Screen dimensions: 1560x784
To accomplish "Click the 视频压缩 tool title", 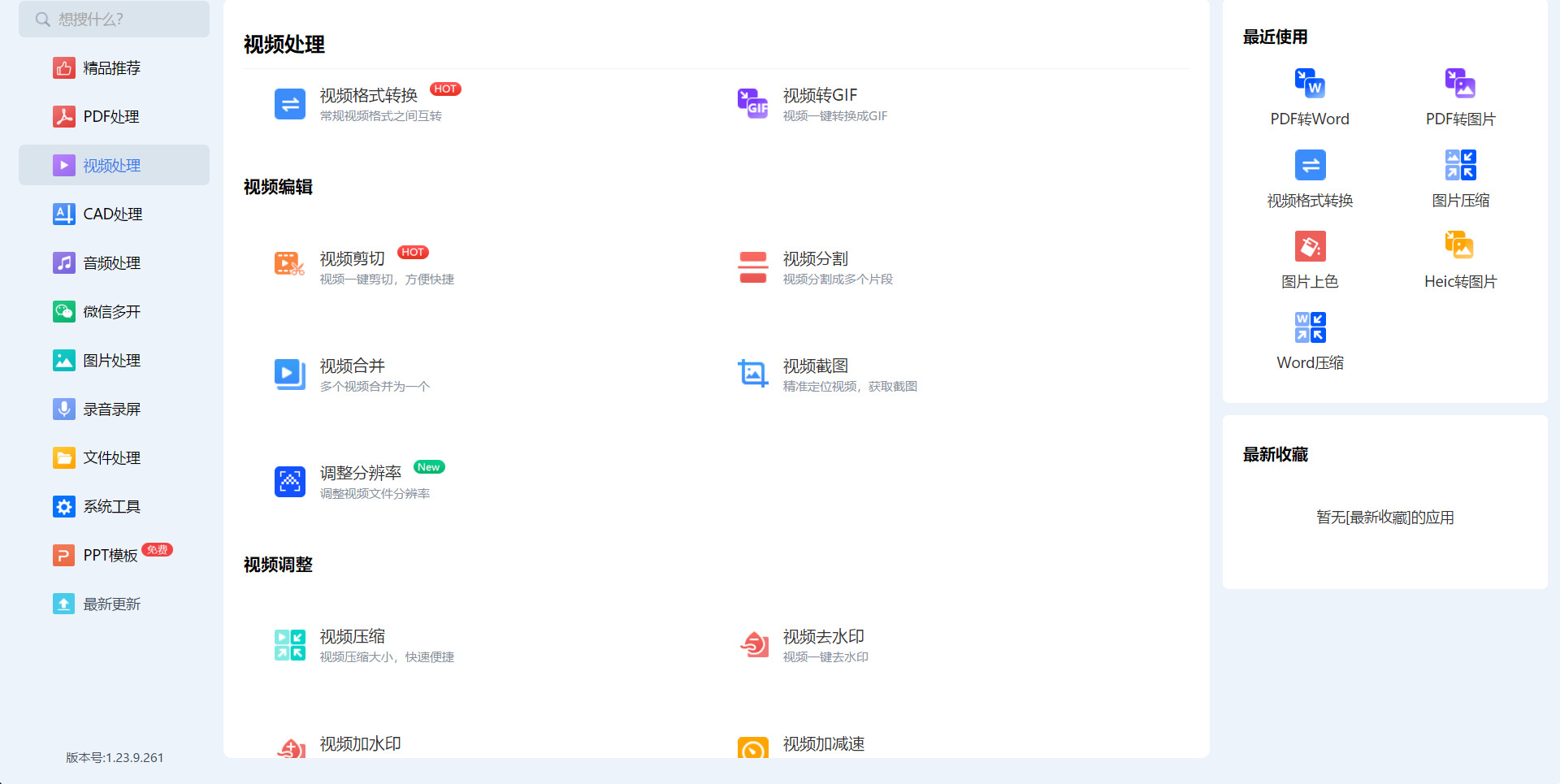I will [x=352, y=637].
